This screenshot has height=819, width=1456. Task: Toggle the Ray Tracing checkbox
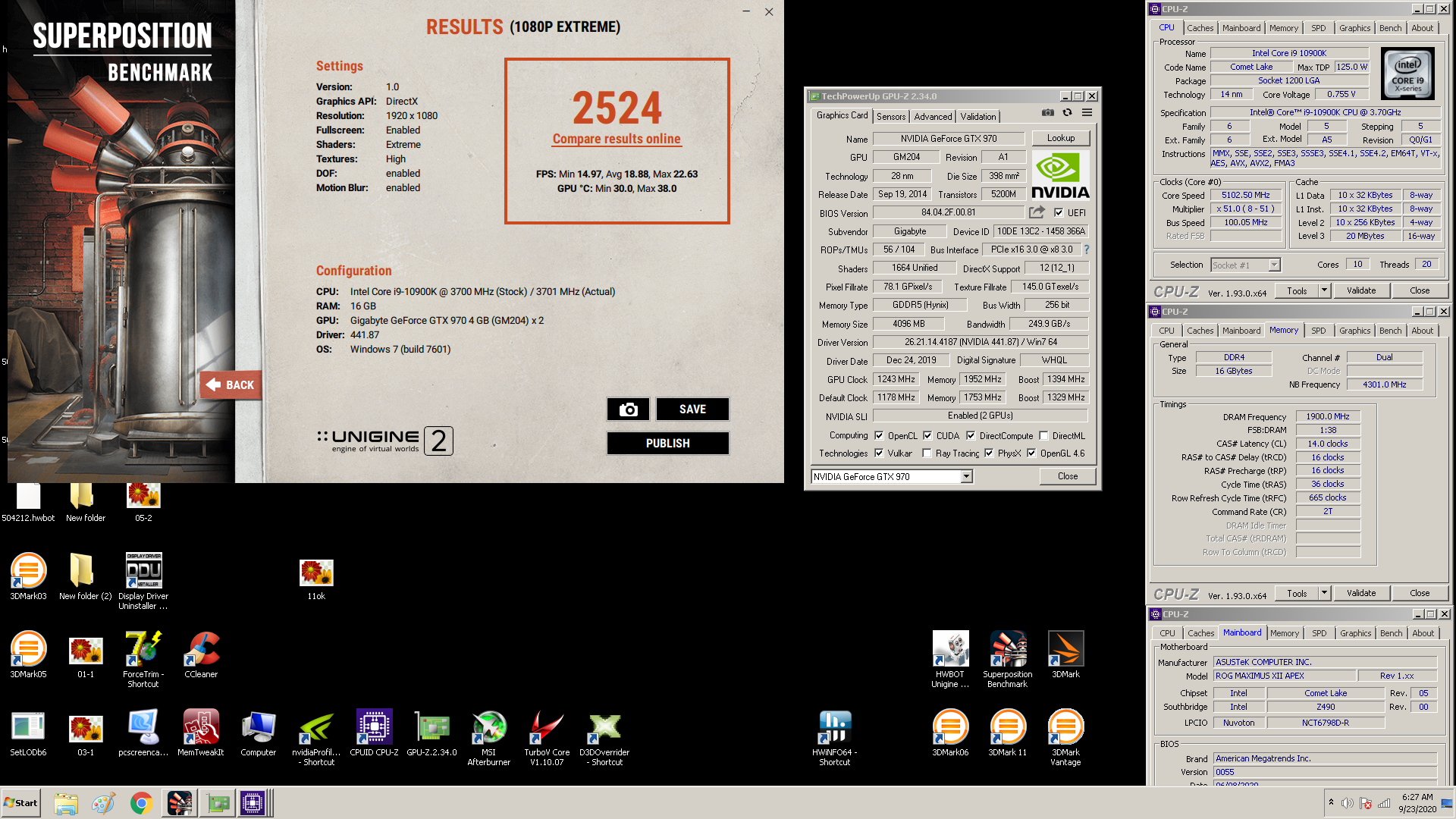(927, 453)
